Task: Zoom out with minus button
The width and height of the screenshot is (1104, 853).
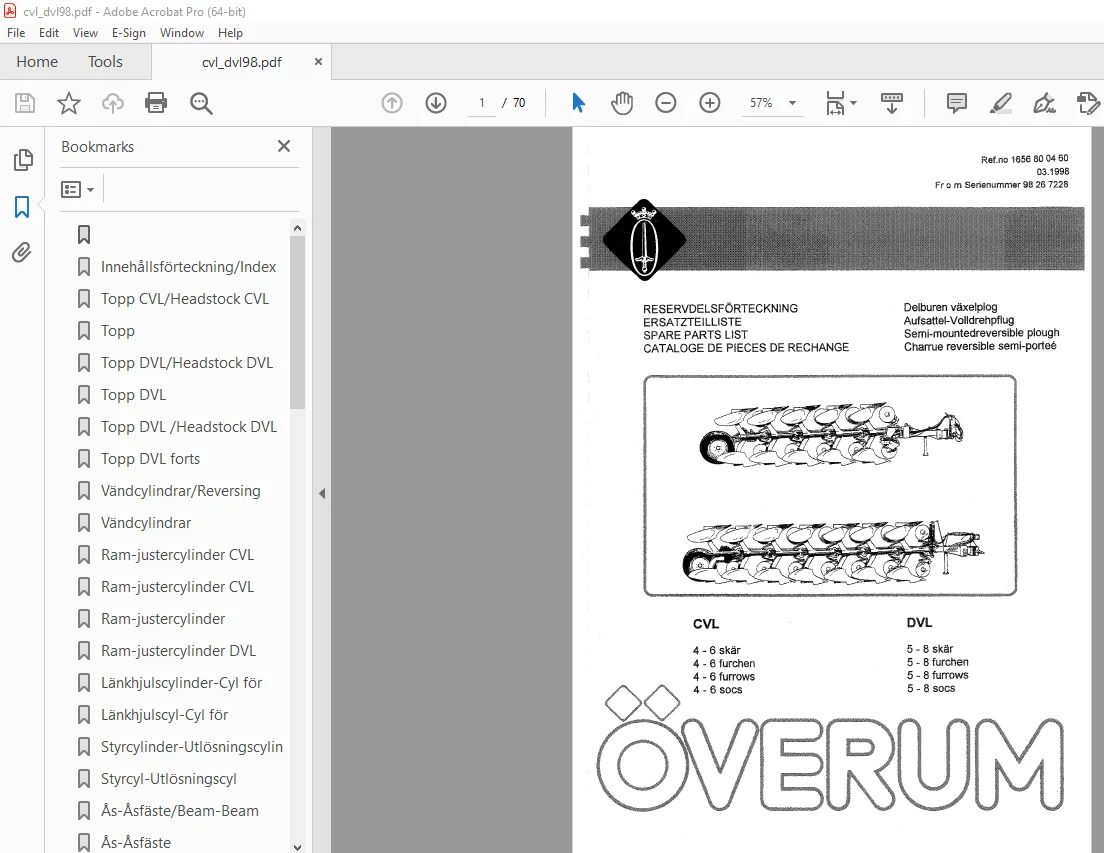Action: (x=665, y=103)
